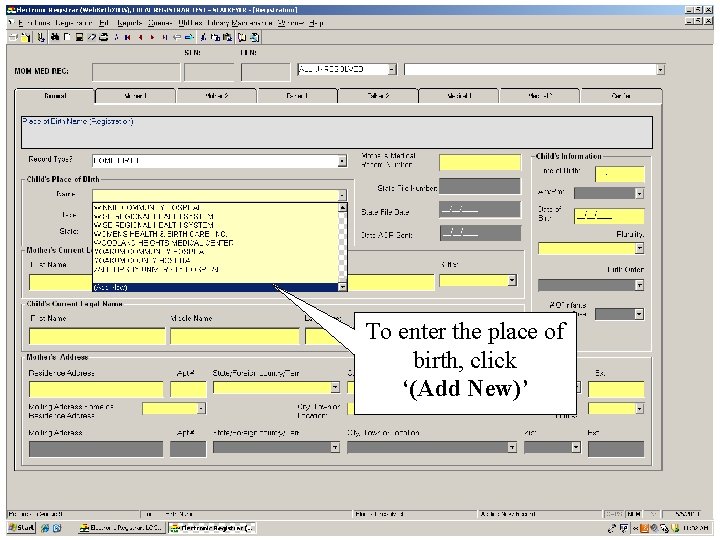Switch to the Father 2 tab
This screenshot has height=540, width=720.
click(378, 96)
